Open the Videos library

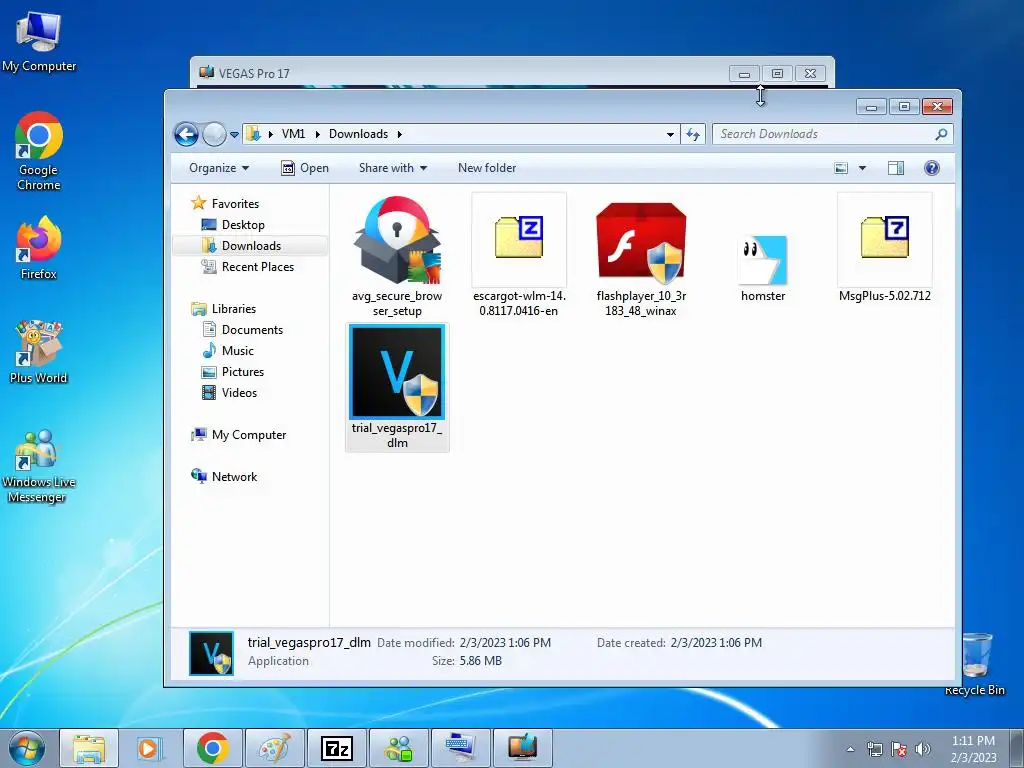point(229,392)
